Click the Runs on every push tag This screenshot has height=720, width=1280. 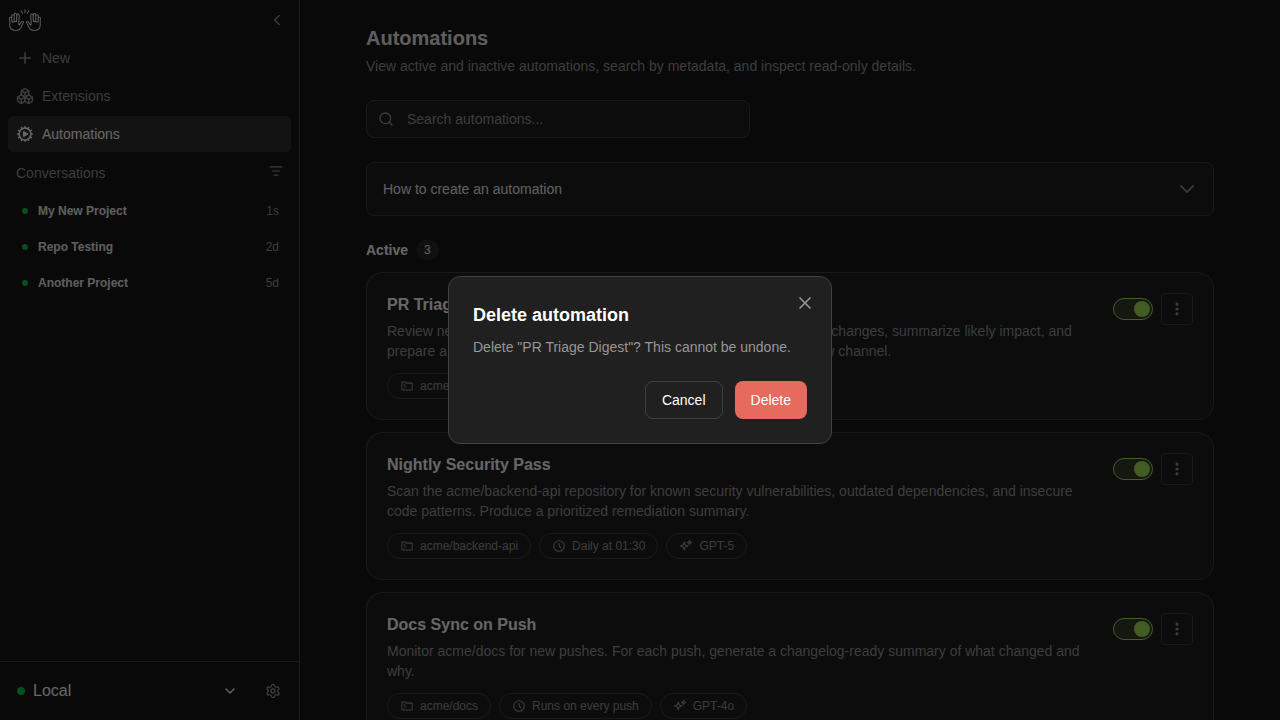pyautogui.click(x=575, y=706)
